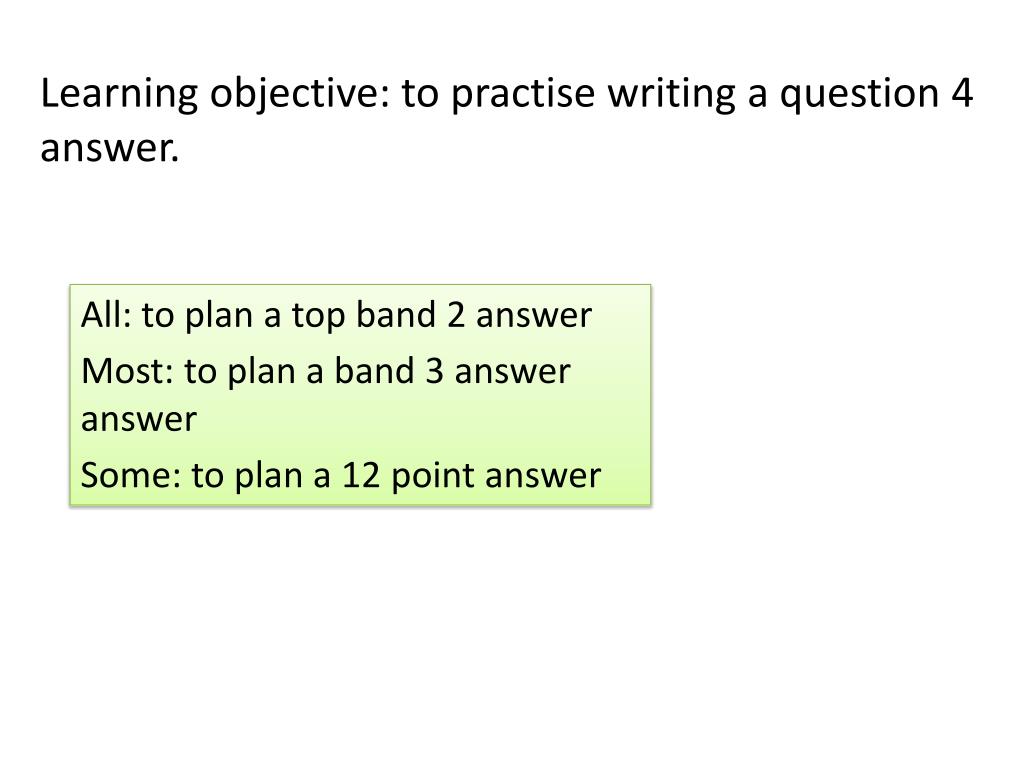Click the word 'Most:' in green box

click(127, 371)
